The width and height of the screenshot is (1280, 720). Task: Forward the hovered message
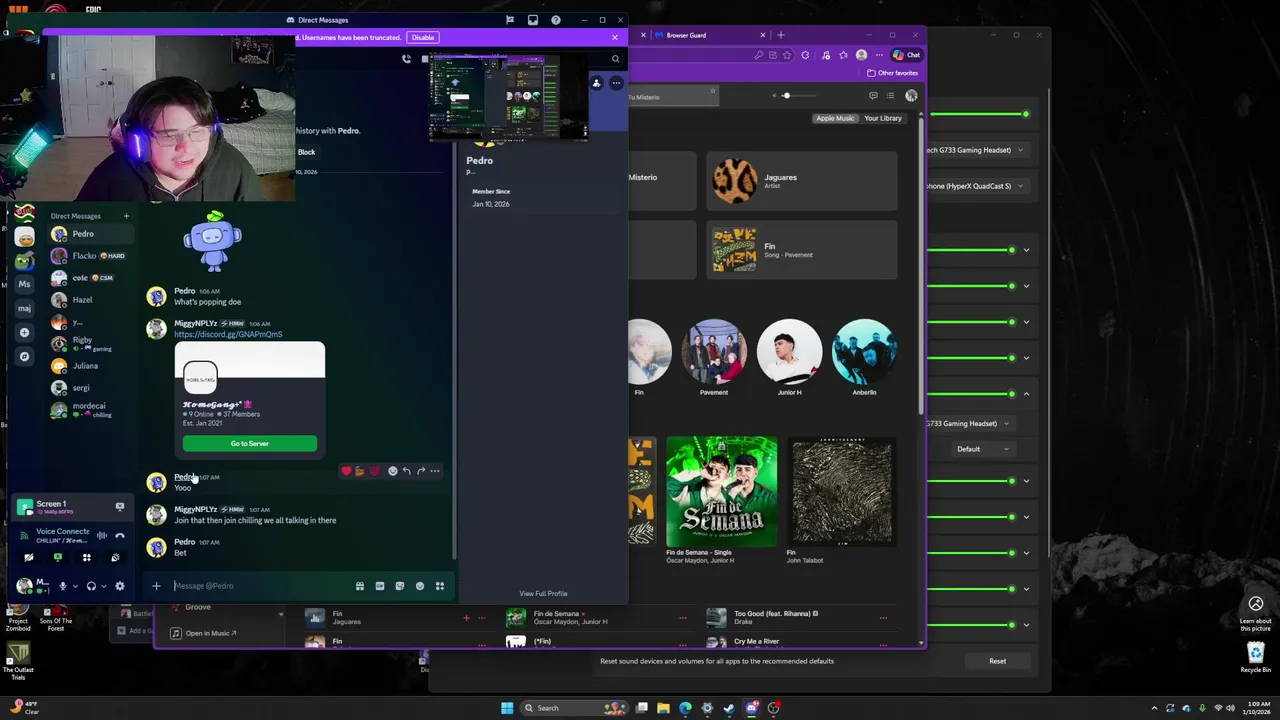pos(421,471)
